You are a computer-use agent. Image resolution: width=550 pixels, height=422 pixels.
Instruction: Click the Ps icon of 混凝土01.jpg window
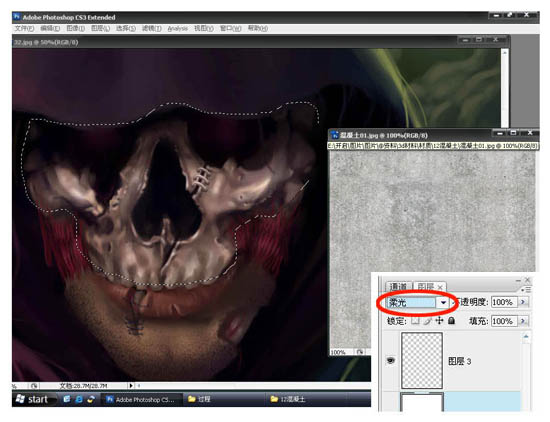(335, 135)
